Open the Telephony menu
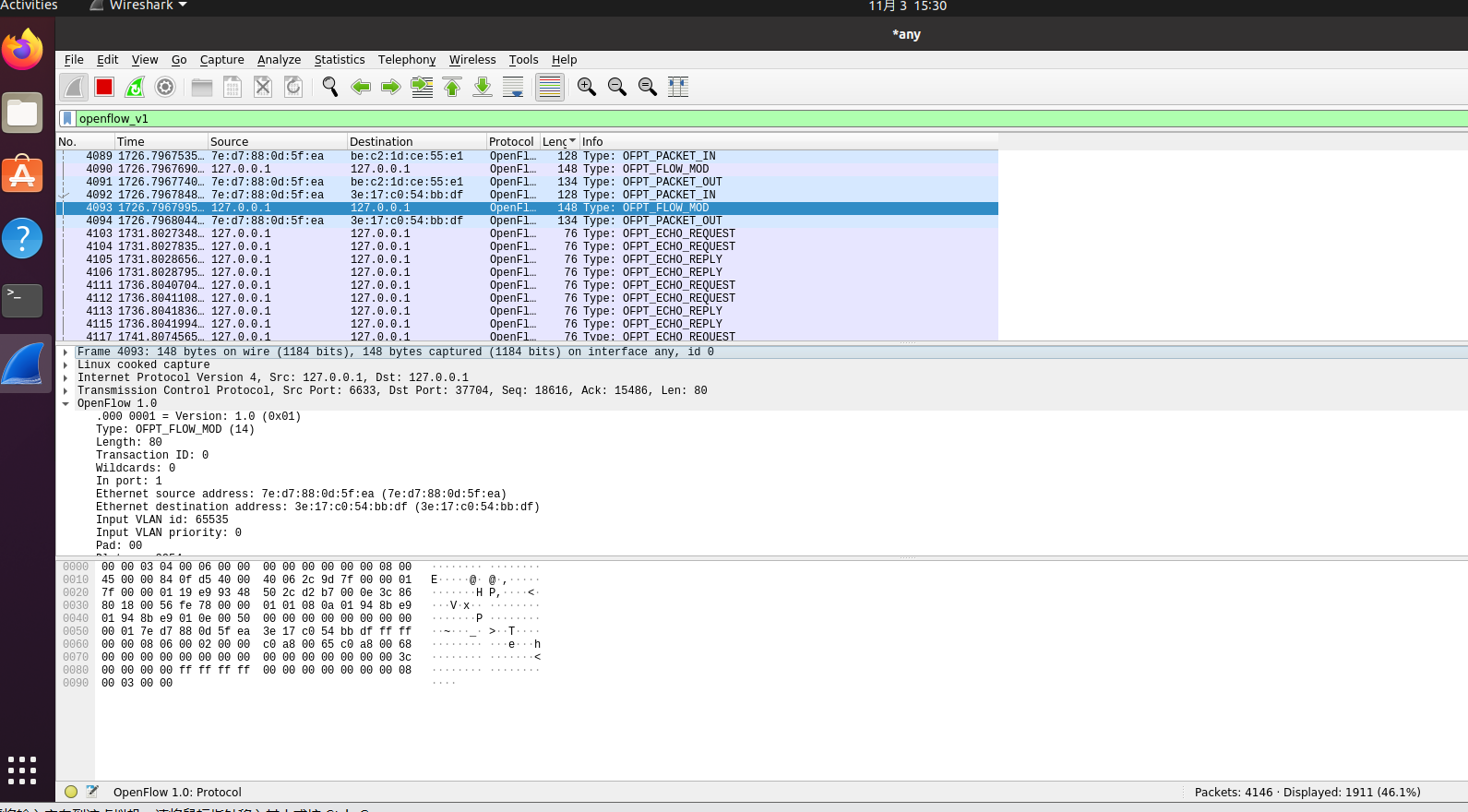The width and height of the screenshot is (1468, 812). click(x=407, y=60)
